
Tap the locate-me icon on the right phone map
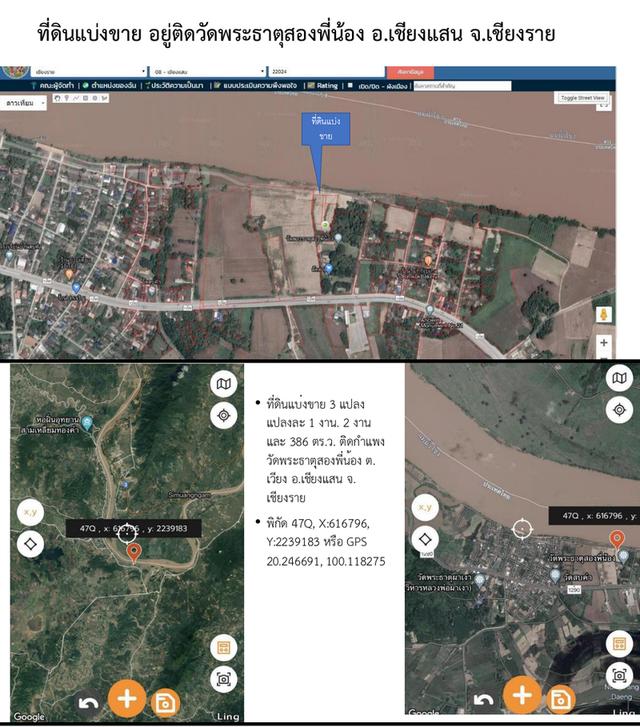(619, 410)
